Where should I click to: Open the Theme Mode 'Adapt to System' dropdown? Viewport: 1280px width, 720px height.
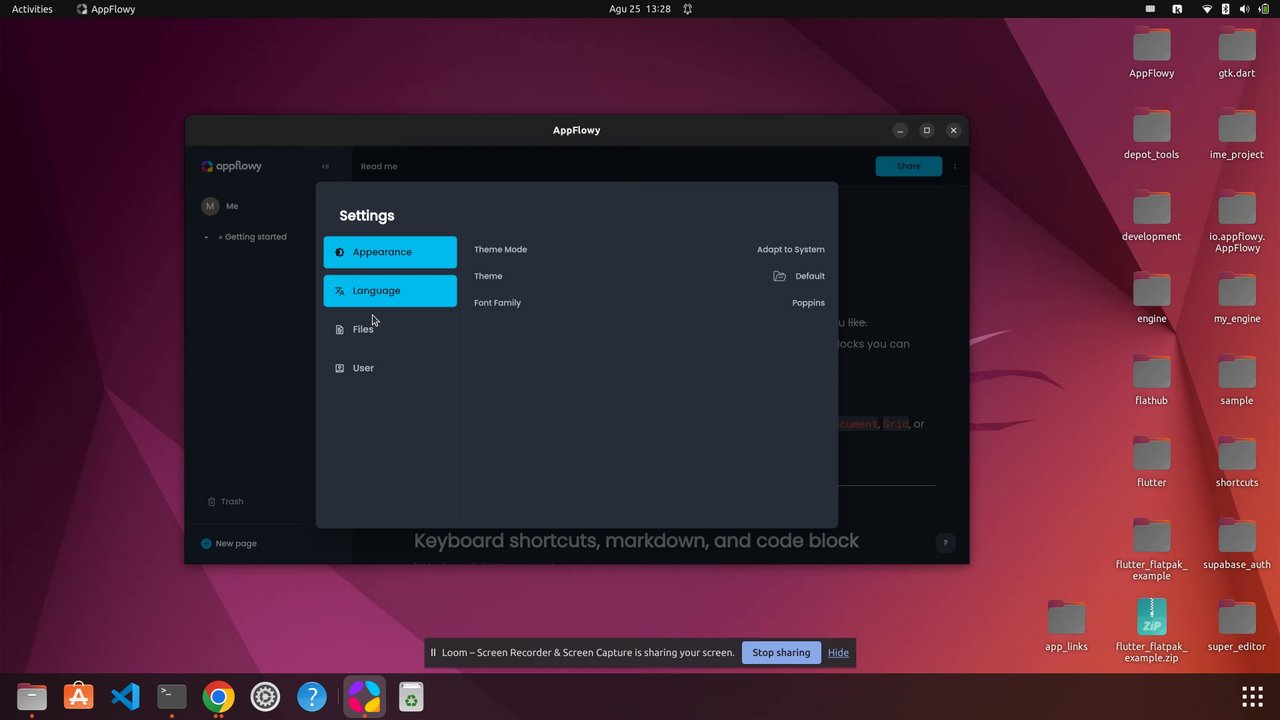pos(791,249)
